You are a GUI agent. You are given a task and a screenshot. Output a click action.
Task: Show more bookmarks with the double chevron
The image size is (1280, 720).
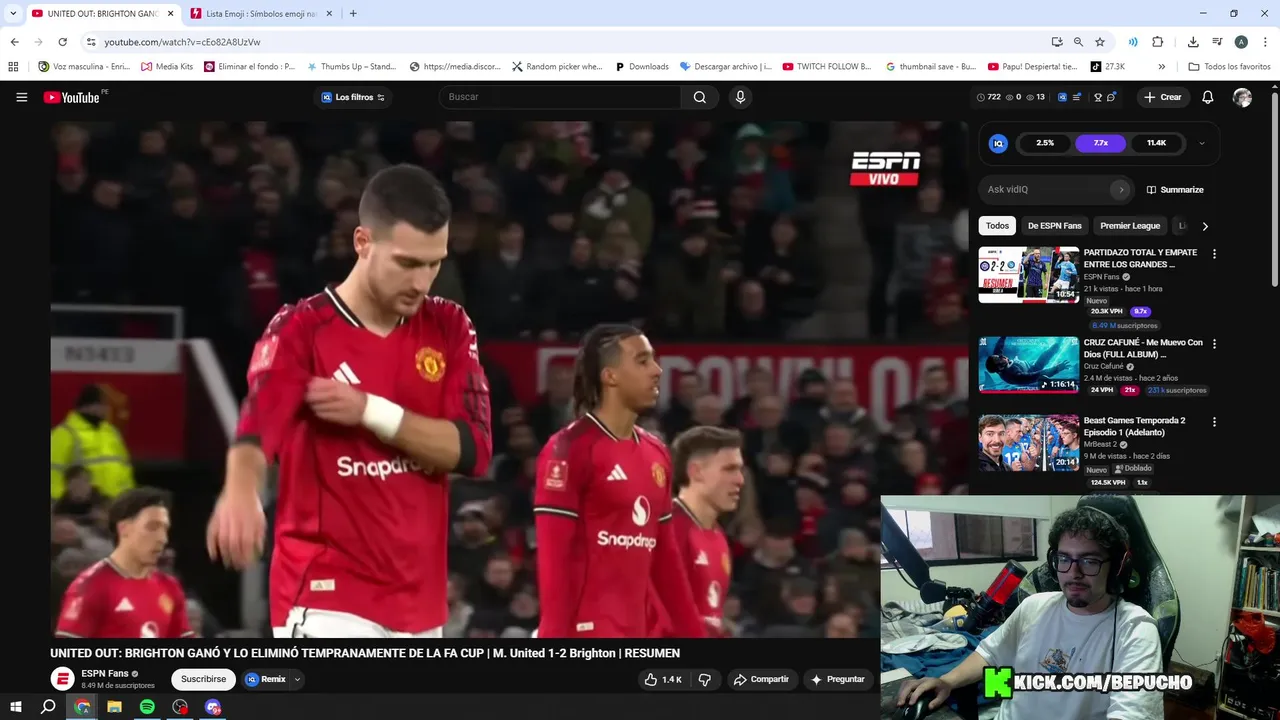(1161, 67)
